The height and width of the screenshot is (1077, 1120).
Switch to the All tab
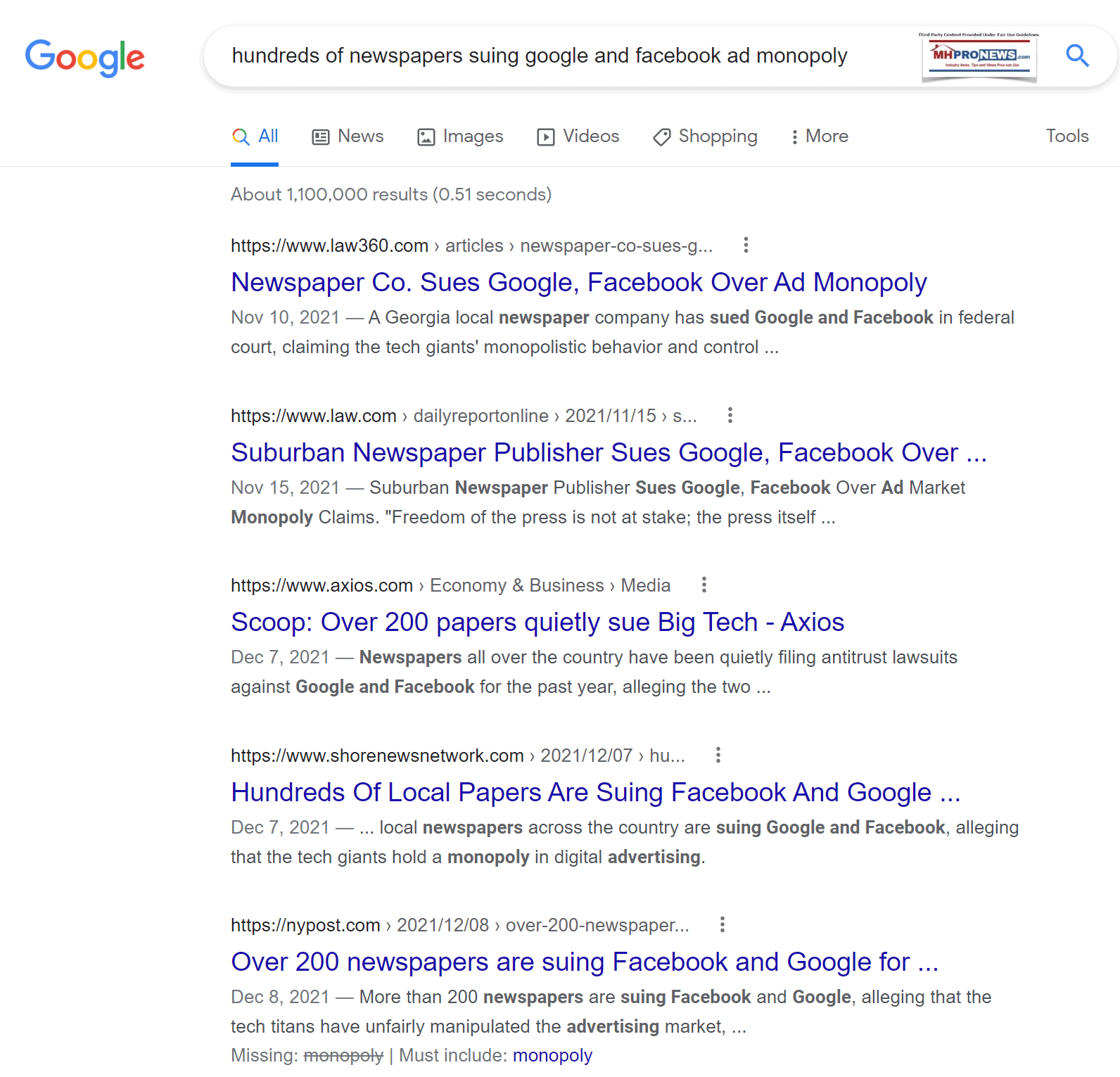(x=255, y=136)
